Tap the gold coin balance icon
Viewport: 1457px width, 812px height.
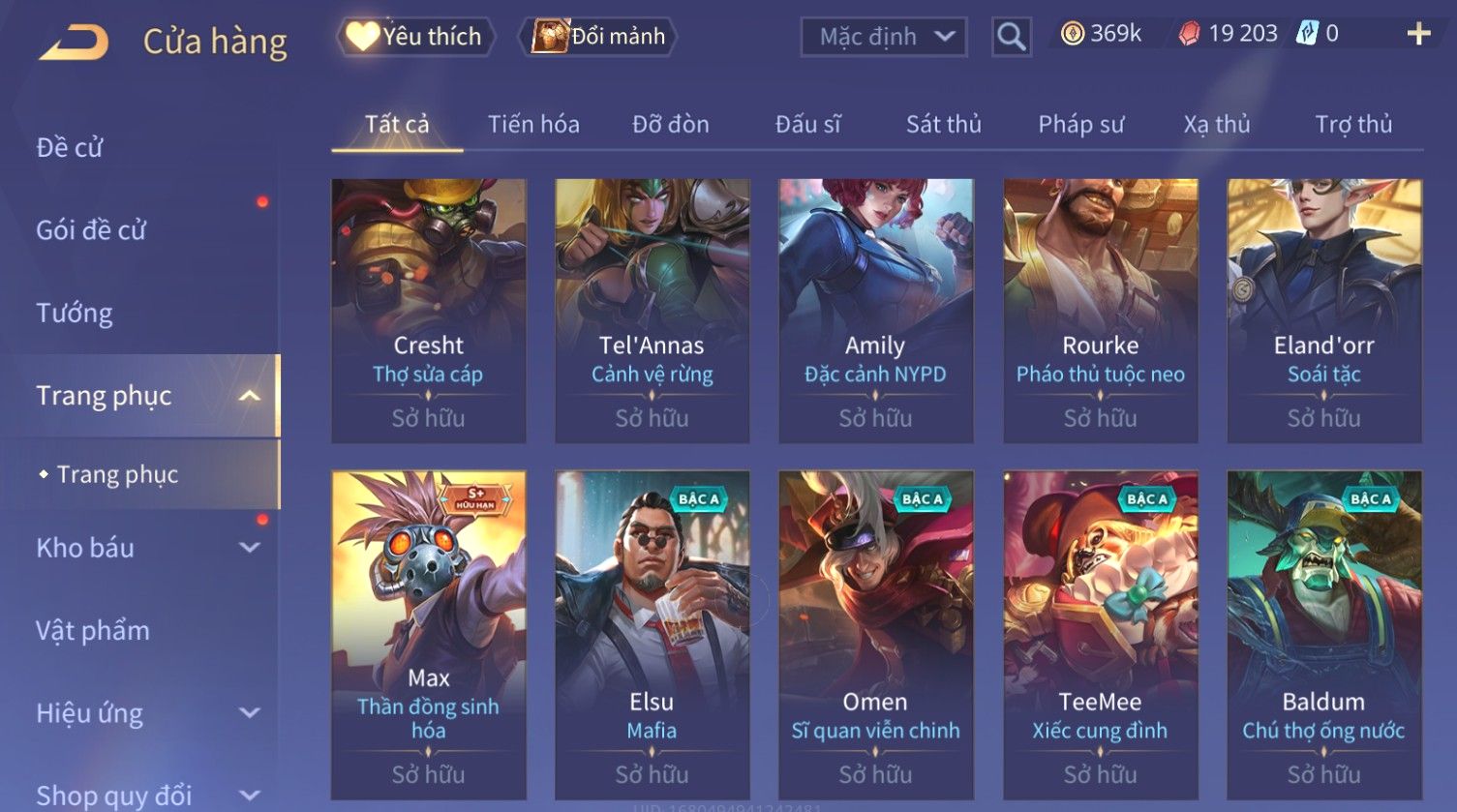[1073, 34]
